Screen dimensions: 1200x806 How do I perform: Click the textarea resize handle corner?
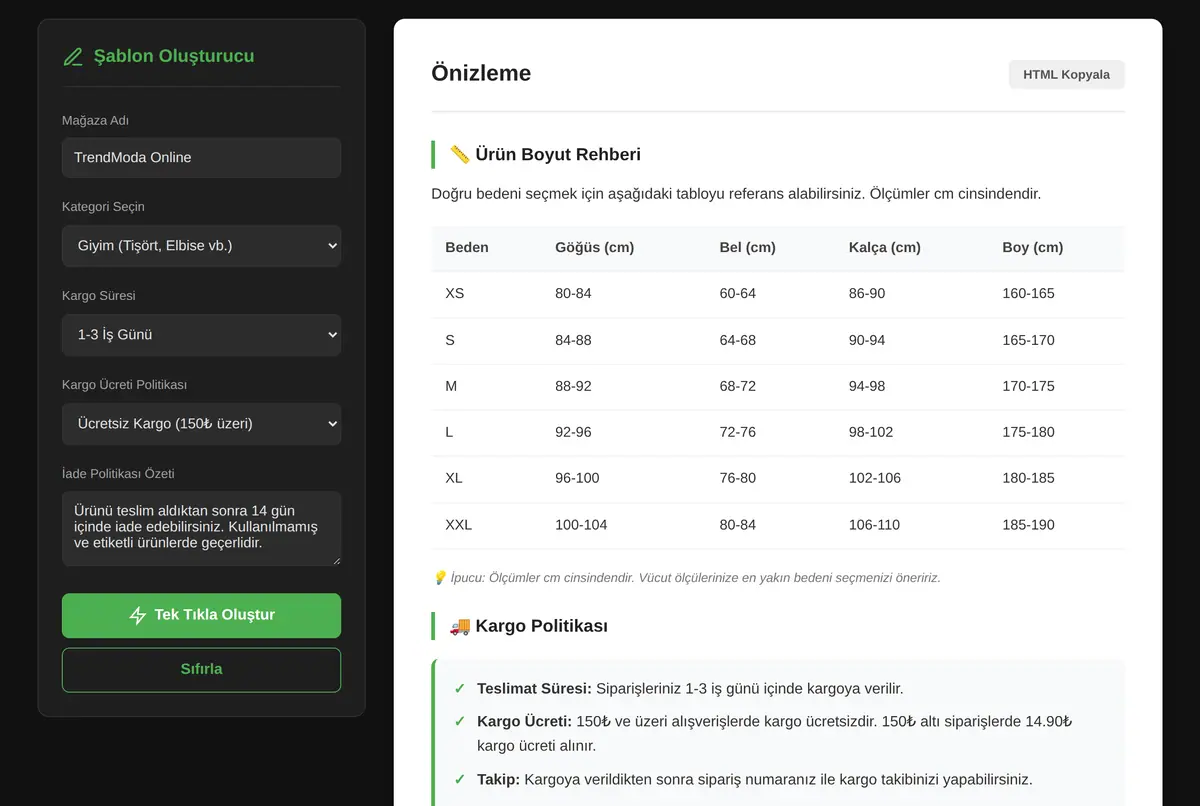pos(335,560)
